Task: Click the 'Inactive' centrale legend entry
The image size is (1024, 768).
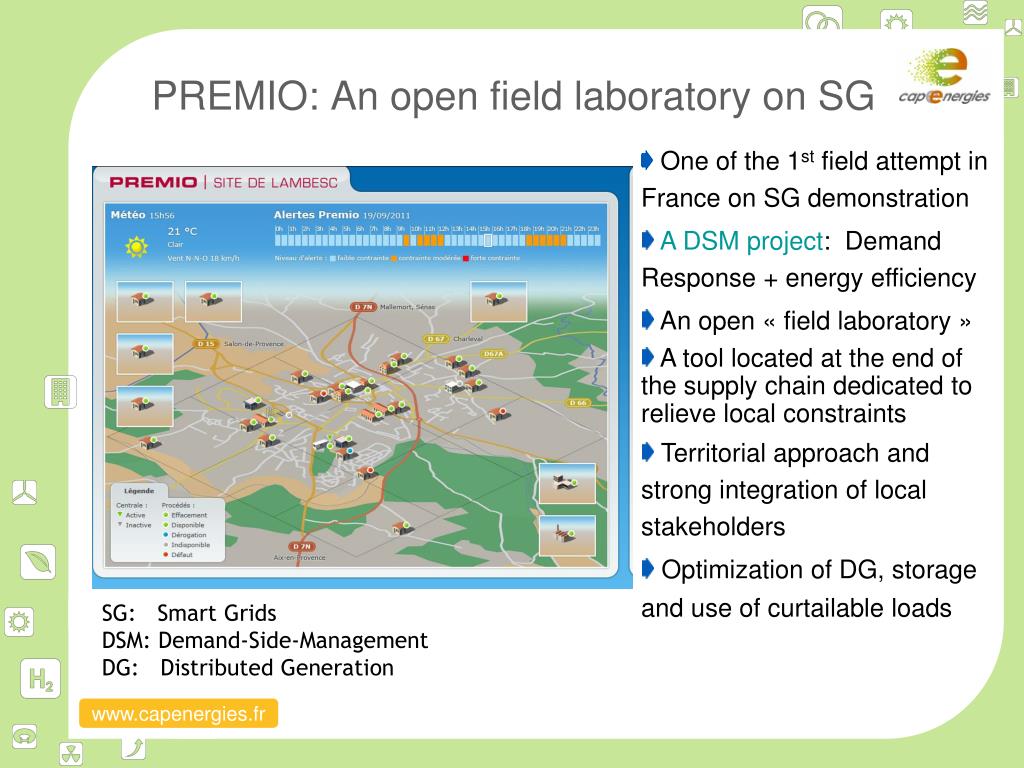Action: pos(134,525)
